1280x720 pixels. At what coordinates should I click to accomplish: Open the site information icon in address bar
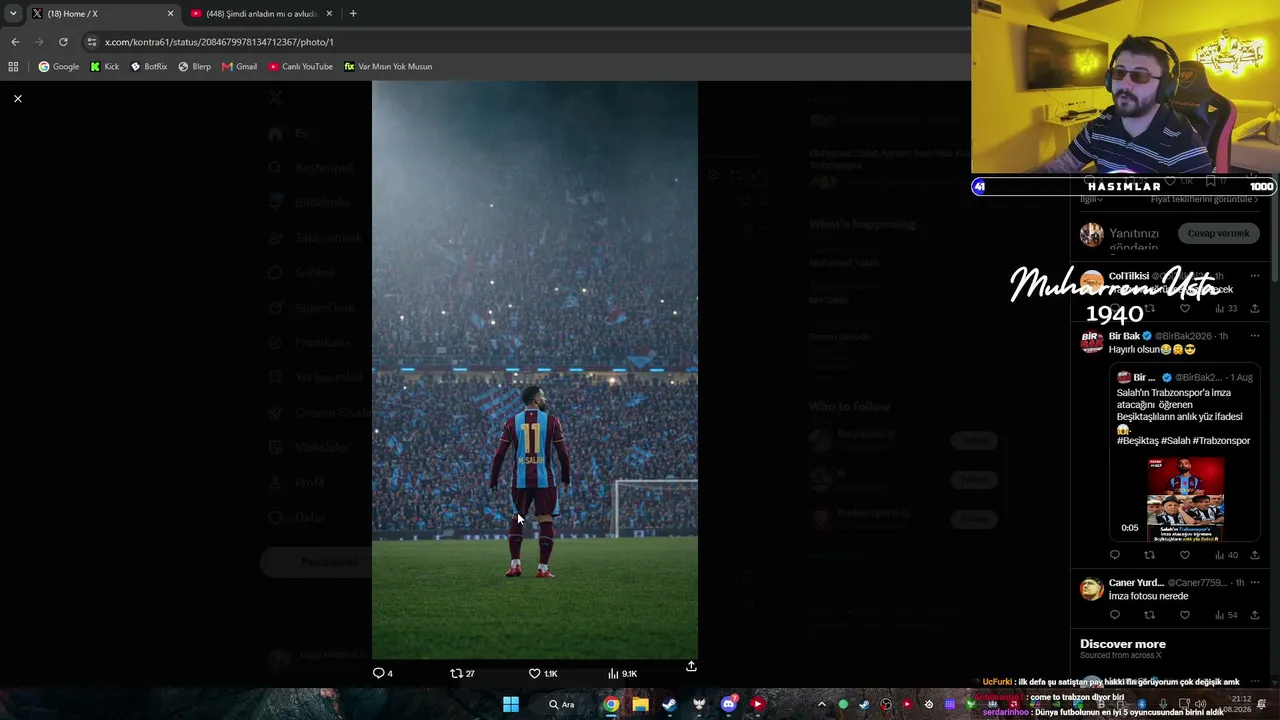(x=92, y=42)
